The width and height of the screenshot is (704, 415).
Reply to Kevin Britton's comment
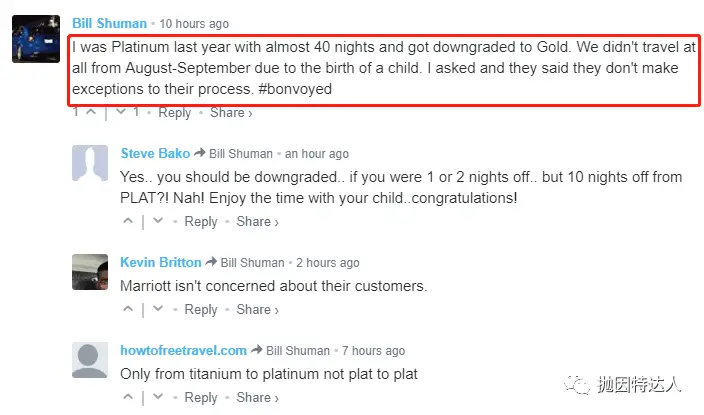tap(201, 310)
